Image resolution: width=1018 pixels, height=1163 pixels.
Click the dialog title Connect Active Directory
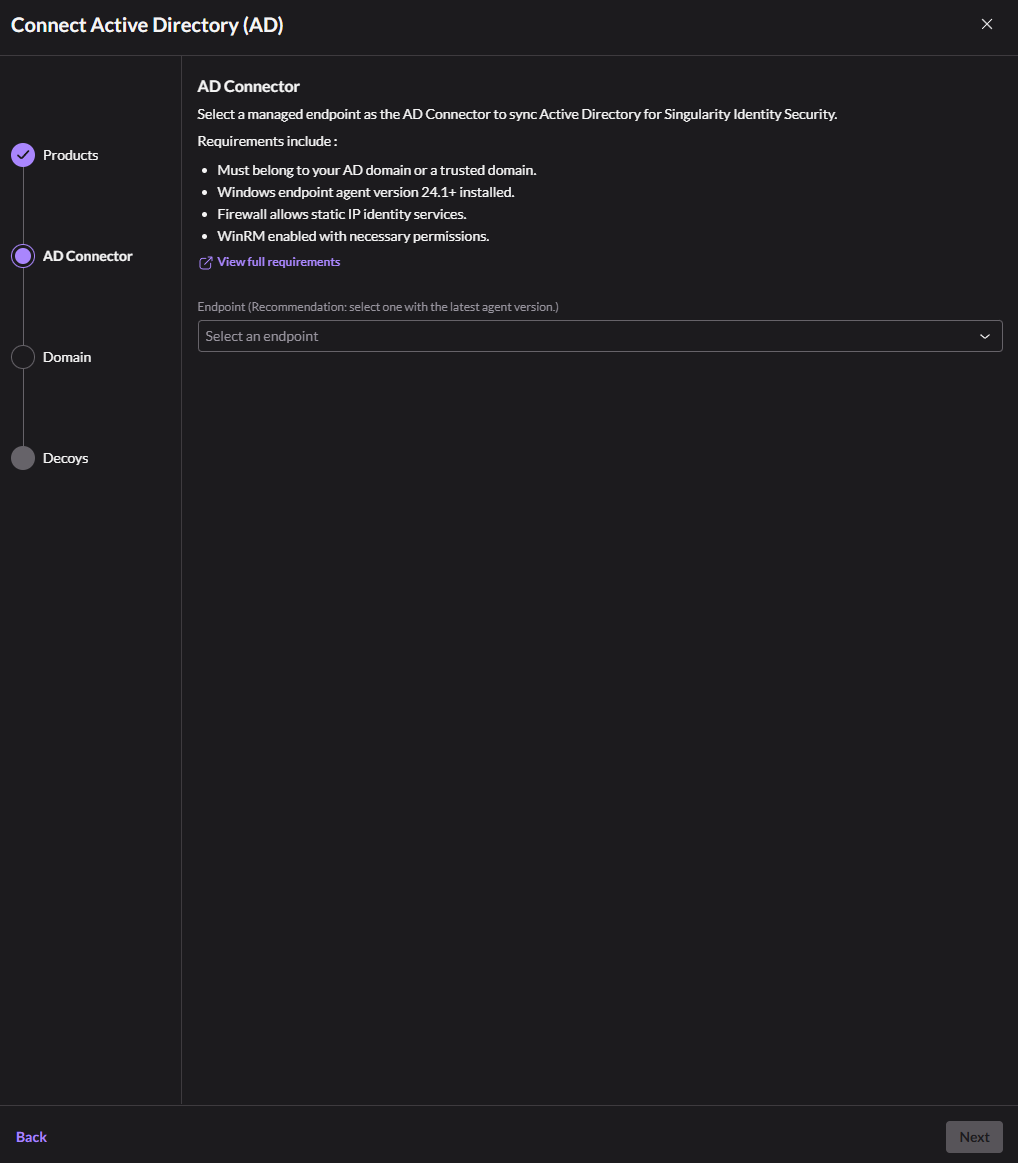click(148, 26)
